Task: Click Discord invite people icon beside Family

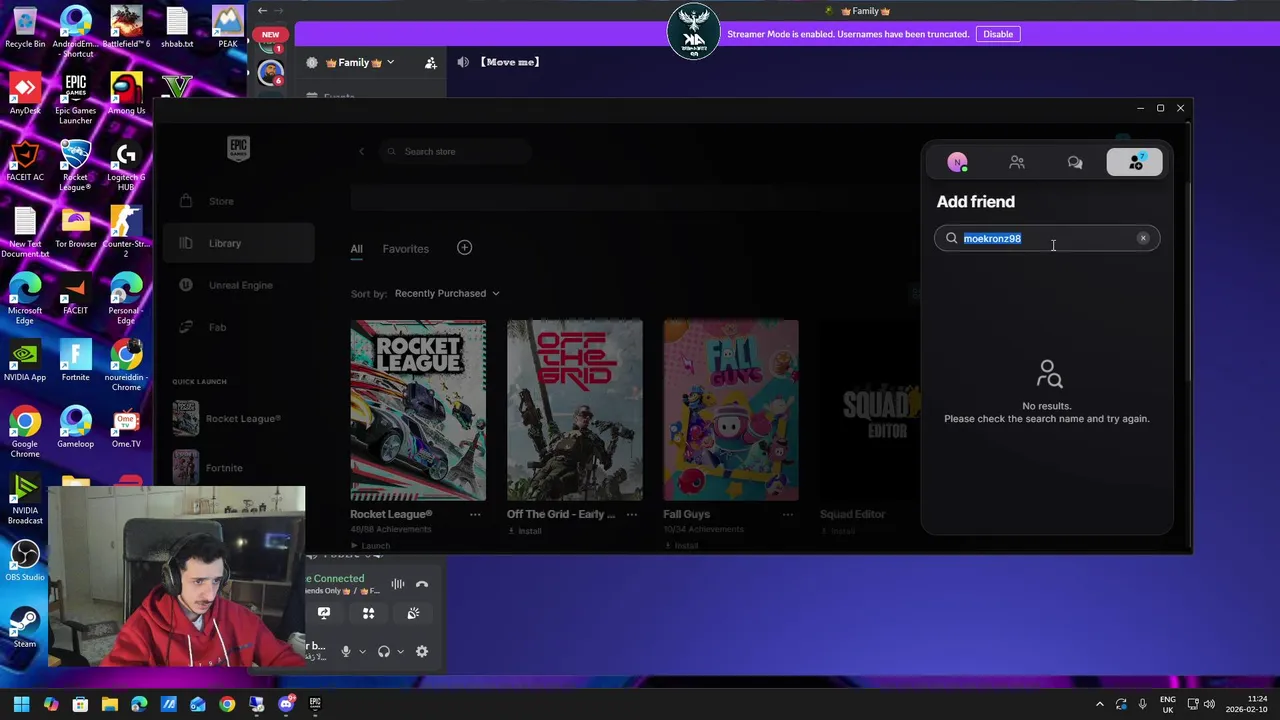Action: pyautogui.click(x=431, y=62)
